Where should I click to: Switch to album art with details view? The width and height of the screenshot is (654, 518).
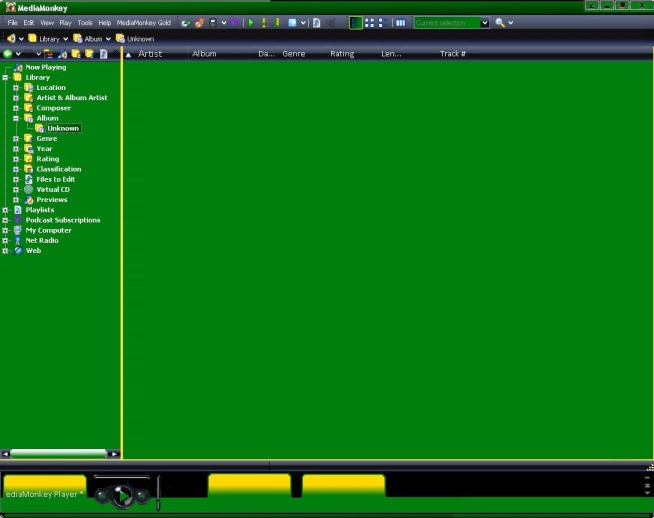click(382, 23)
